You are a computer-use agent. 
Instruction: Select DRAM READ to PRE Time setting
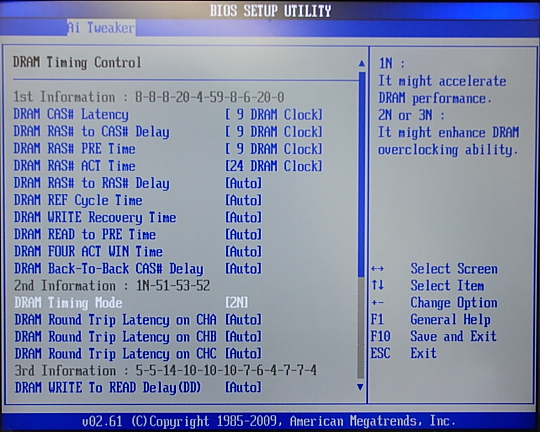pos(138,234)
